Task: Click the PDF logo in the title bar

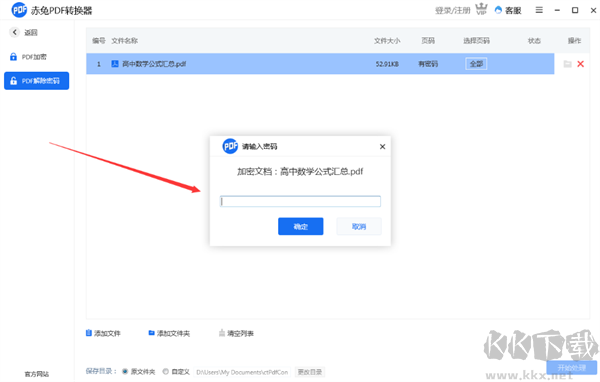Action: 19,10
